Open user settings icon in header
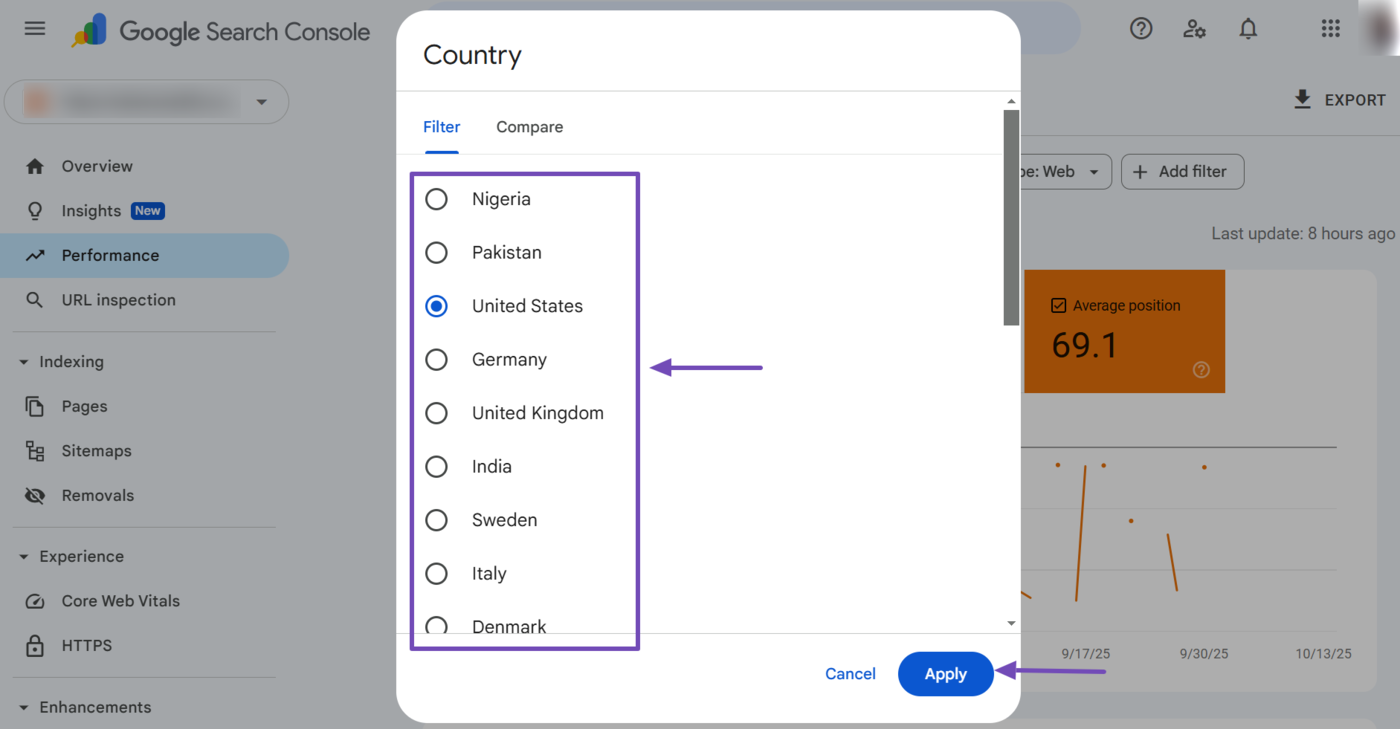This screenshot has height=729, width=1400. pyautogui.click(x=1194, y=29)
